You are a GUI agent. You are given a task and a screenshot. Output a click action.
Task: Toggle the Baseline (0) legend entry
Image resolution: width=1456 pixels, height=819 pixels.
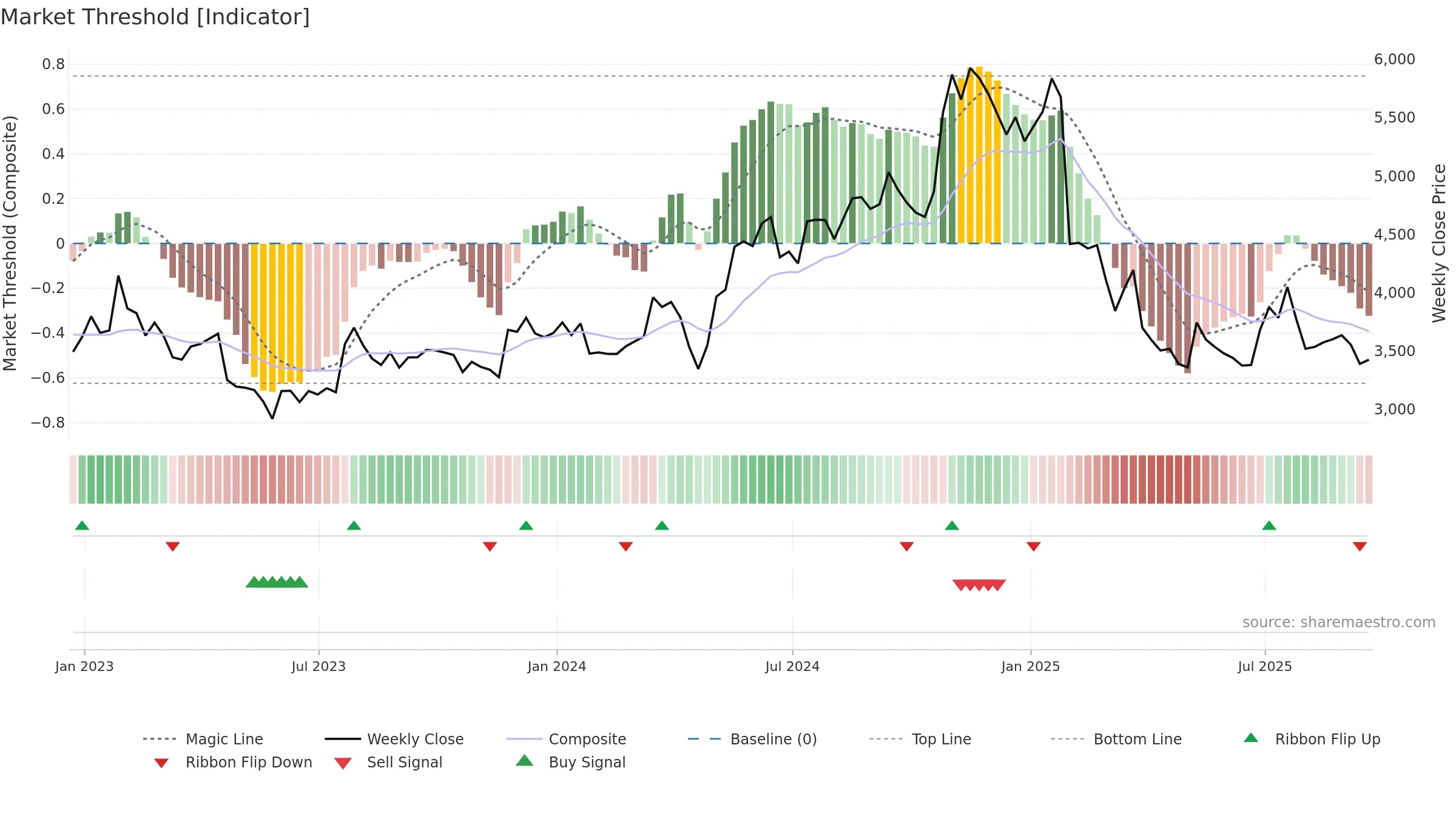752,739
